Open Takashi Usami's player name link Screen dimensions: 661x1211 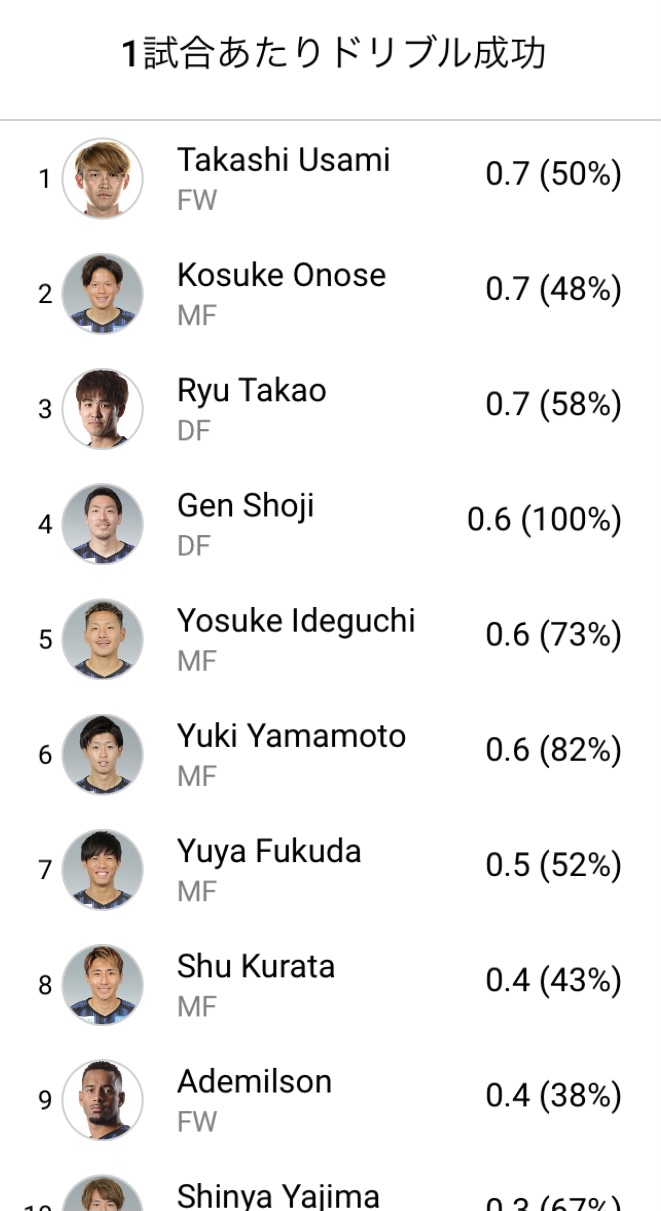[x=283, y=160]
